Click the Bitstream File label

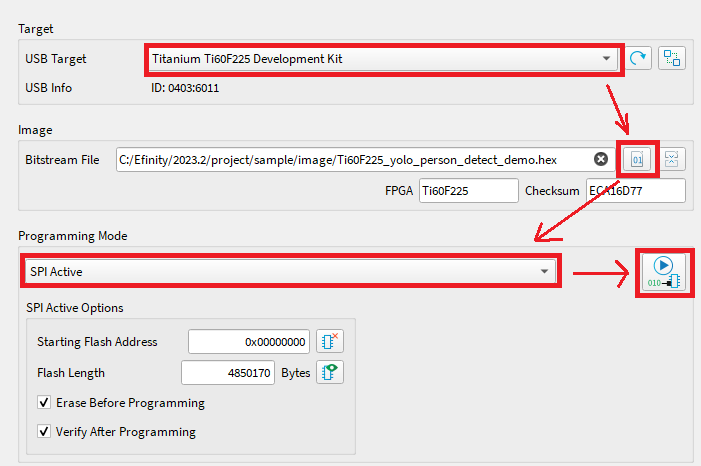[x=62, y=160]
